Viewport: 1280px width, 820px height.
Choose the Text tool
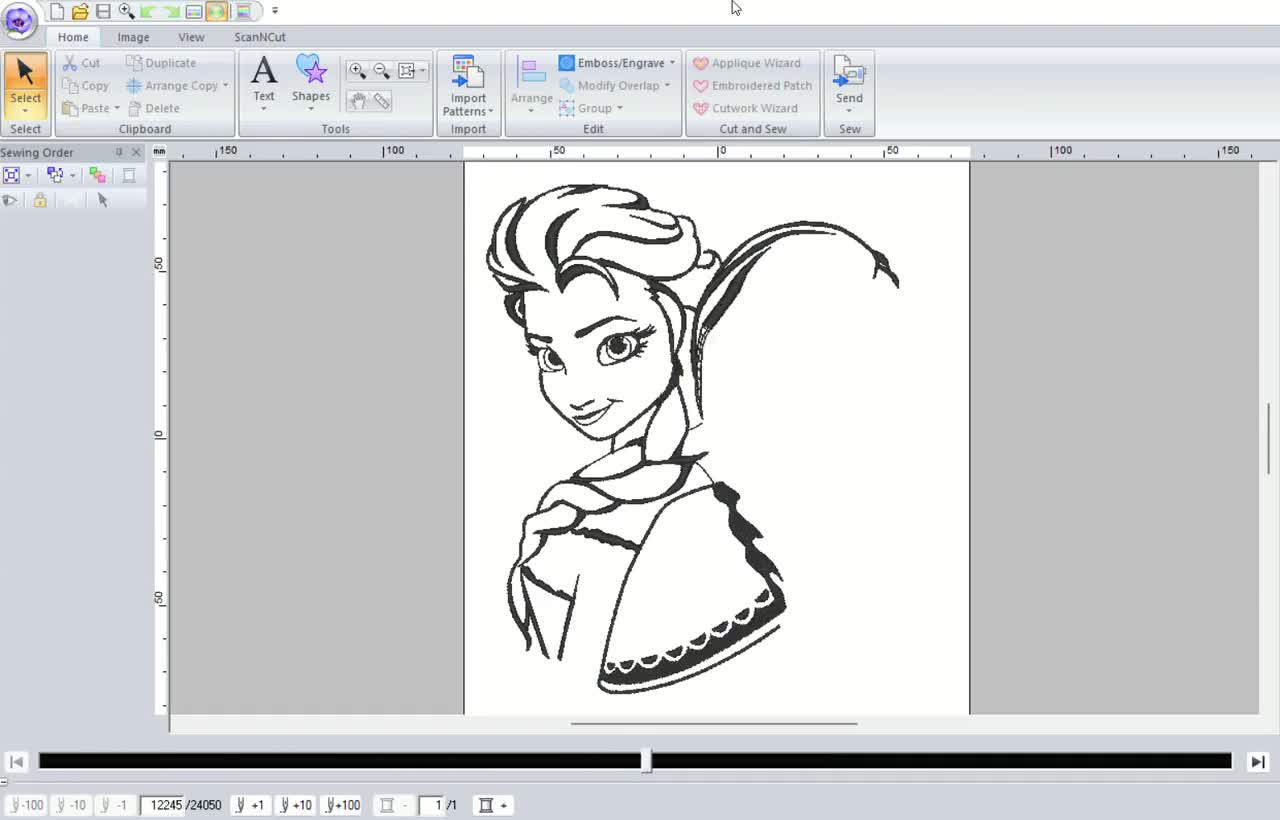264,84
